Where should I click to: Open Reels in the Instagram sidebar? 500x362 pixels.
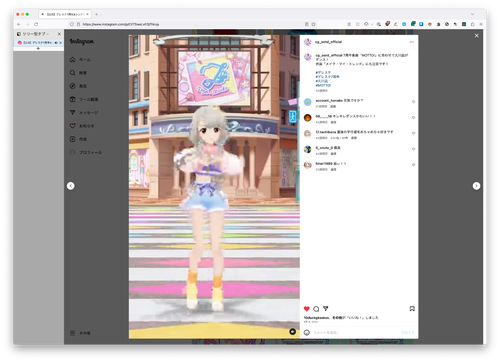[84, 99]
